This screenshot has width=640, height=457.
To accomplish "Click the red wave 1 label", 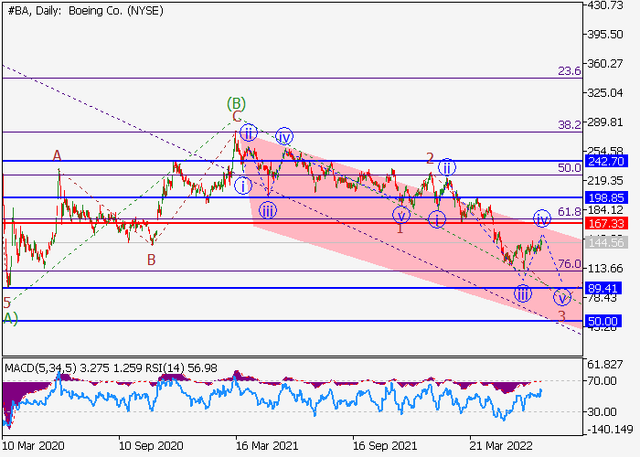I will point(400,229).
